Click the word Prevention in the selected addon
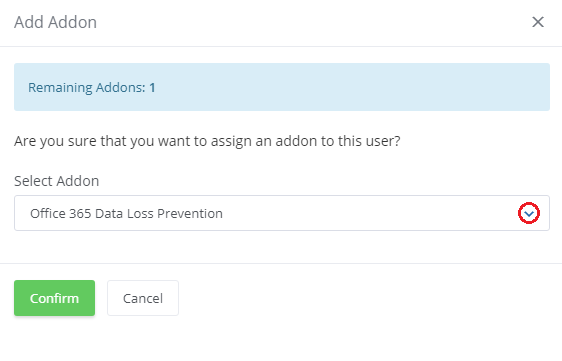 190,214
